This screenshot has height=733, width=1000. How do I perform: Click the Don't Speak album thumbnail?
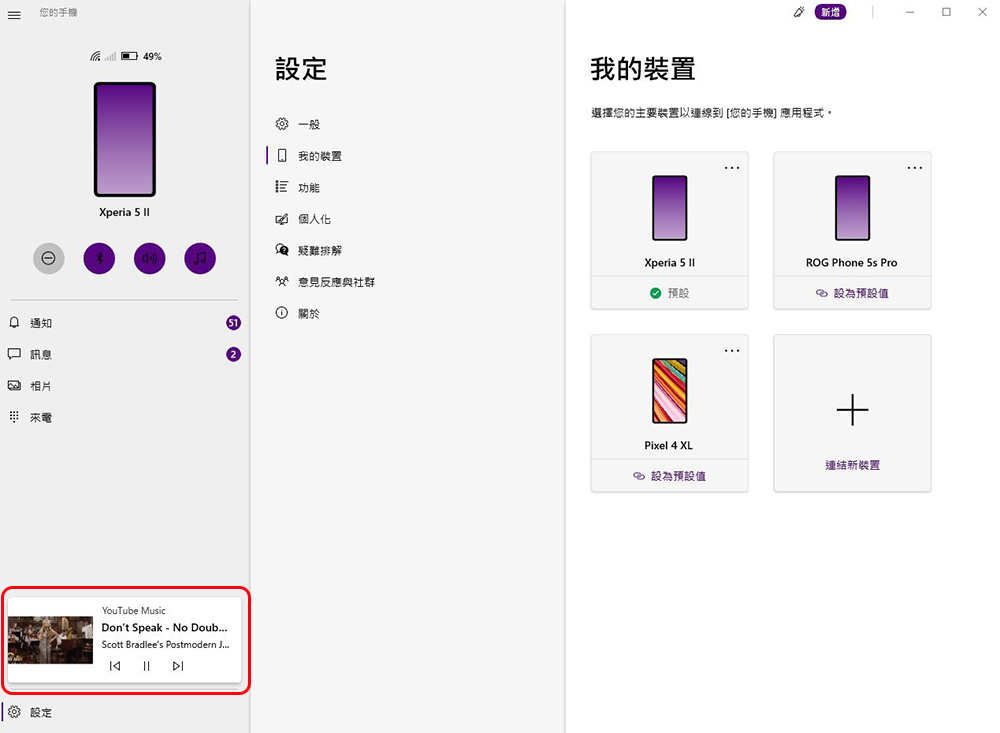(x=50, y=640)
